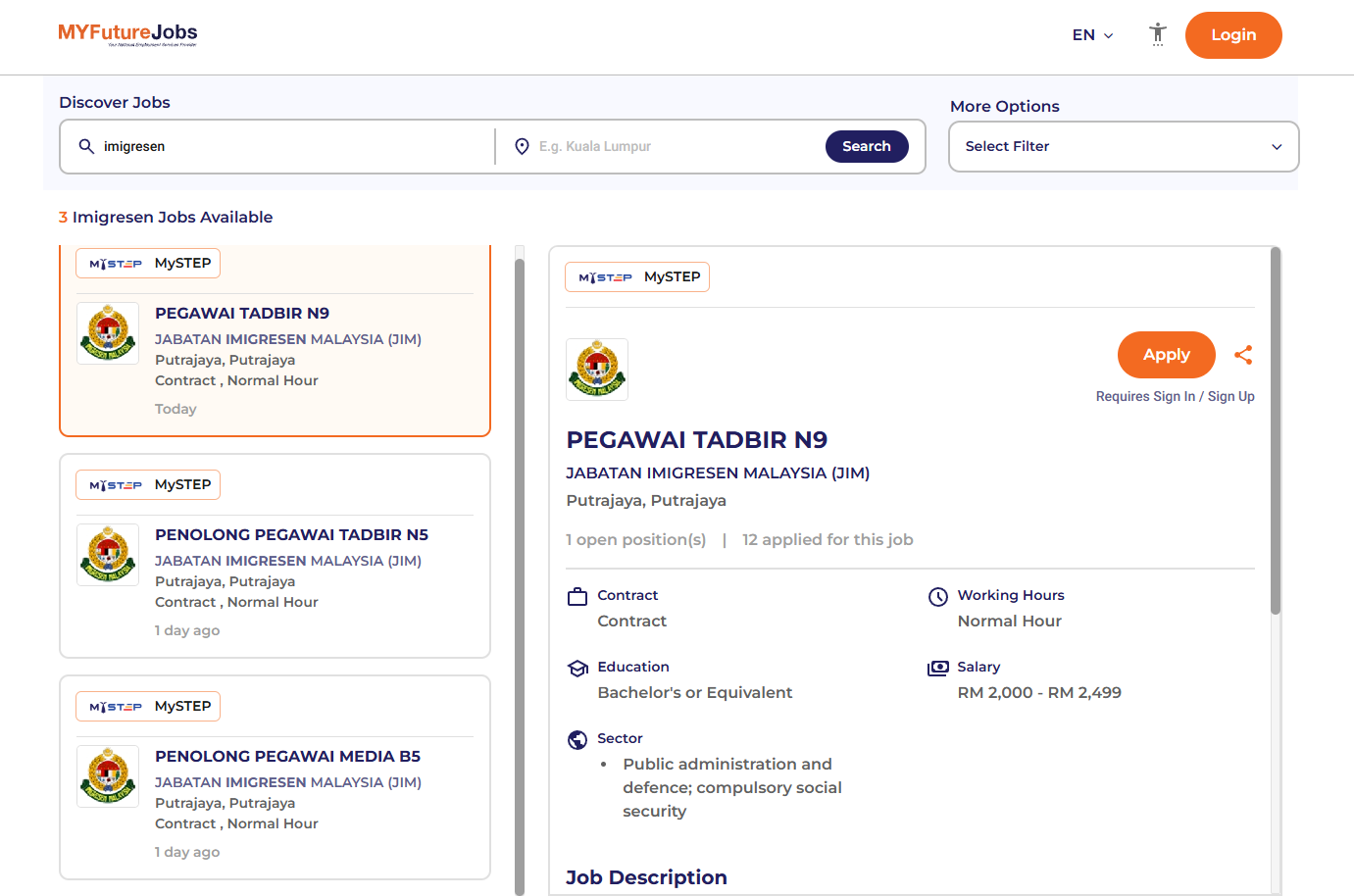1354x896 pixels.
Task: Click the Imigresen logo on the Pegawai Tadbir N9 card
Action: (108, 333)
